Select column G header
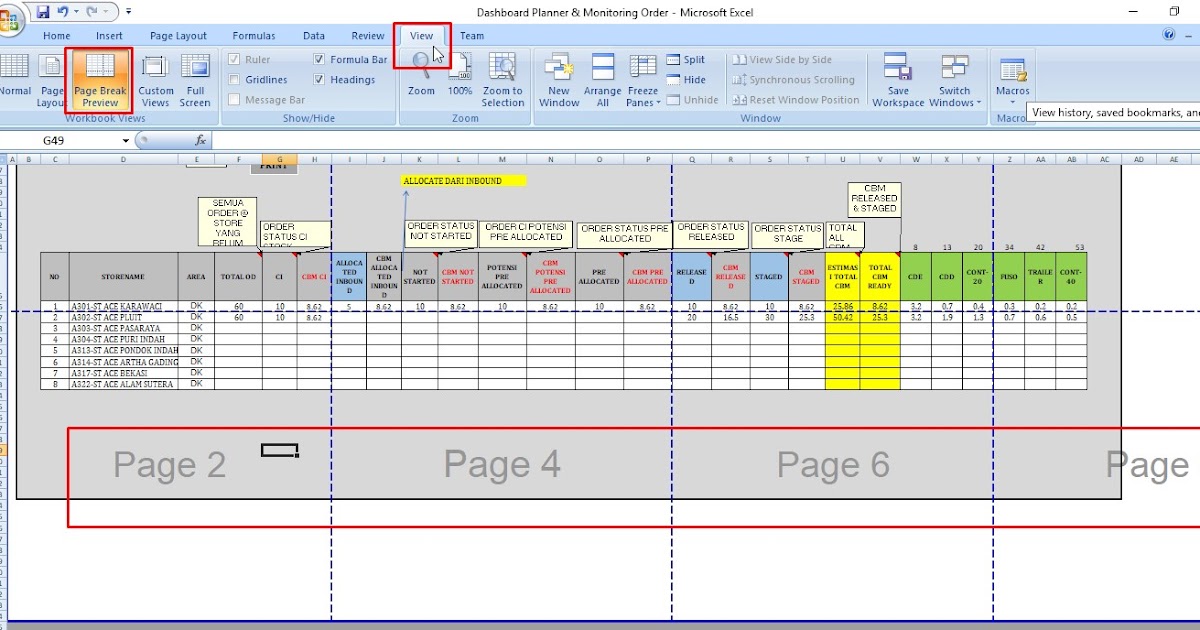Screen dimensions: 1200x630 pyautogui.click(x=280, y=159)
